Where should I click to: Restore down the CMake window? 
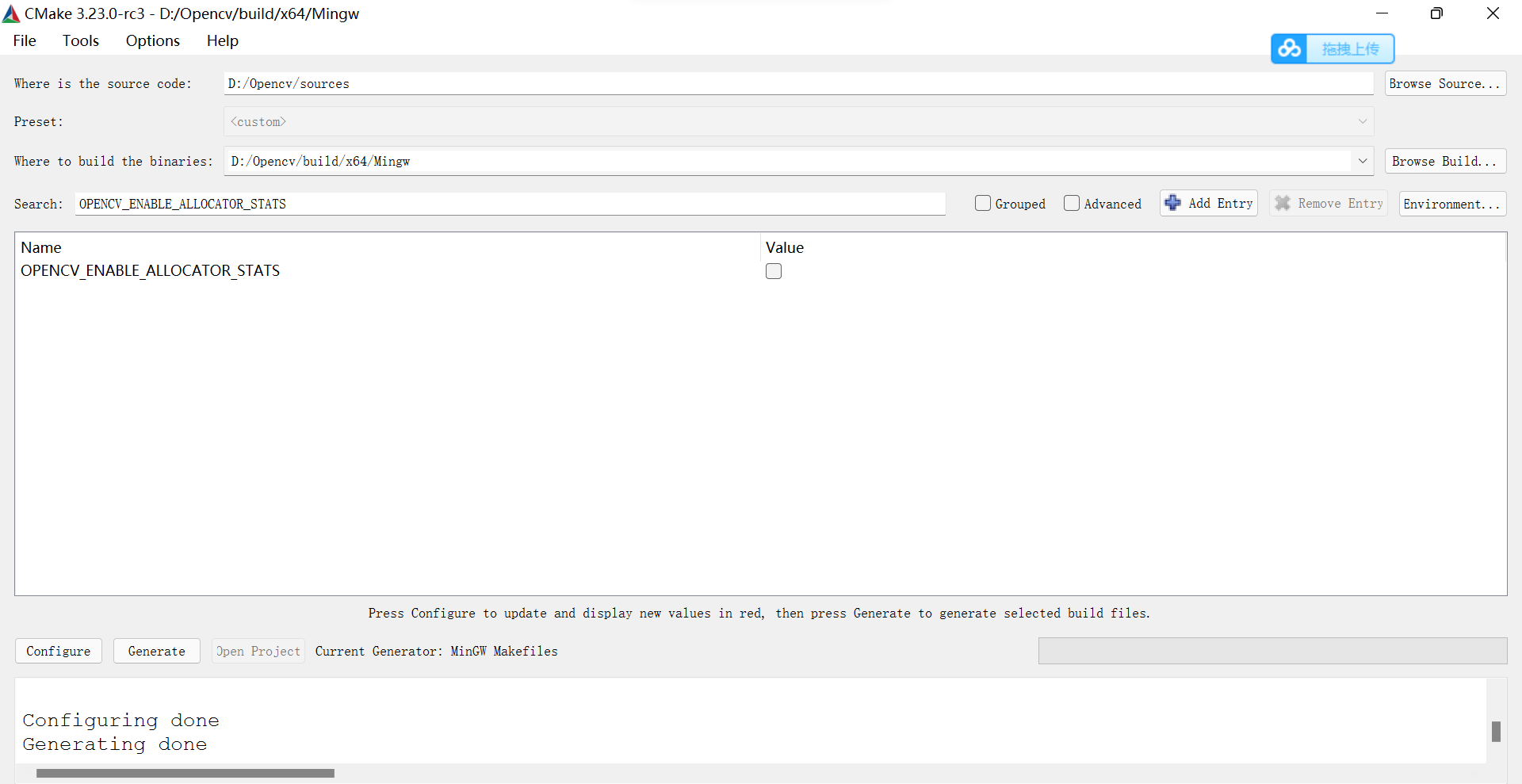tap(1436, 13)
